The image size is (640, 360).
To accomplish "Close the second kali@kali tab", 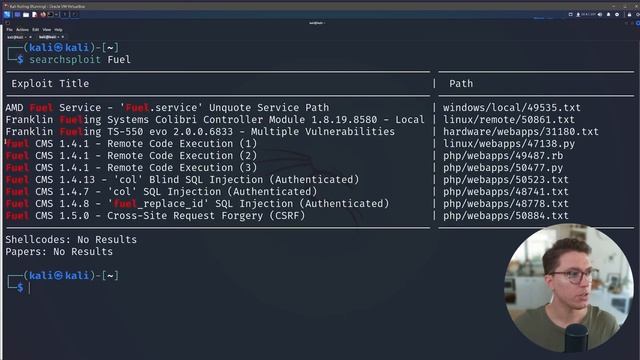I will coord(62,37).
